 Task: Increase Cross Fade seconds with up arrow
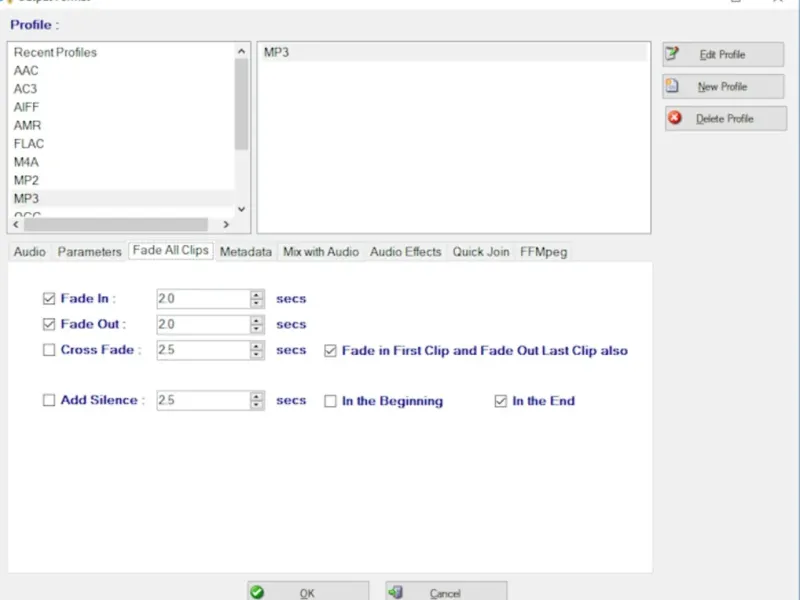click(x=257, y=345)
